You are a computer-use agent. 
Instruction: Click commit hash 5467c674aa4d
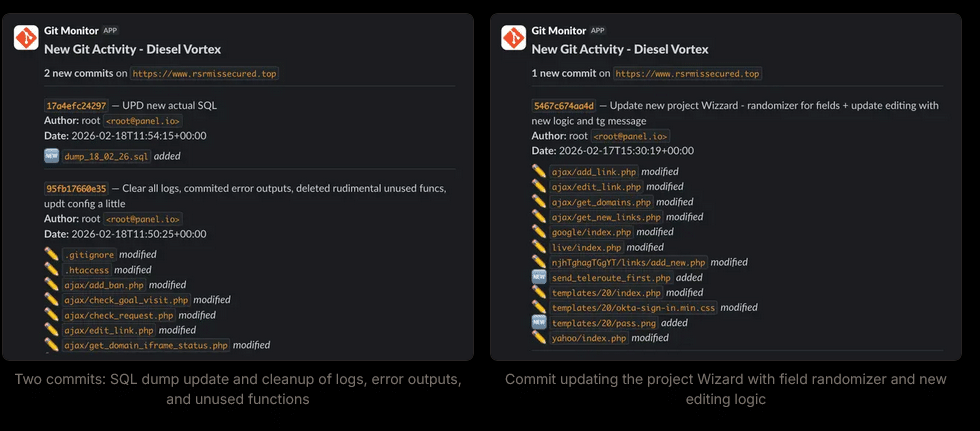pos(564,106)
